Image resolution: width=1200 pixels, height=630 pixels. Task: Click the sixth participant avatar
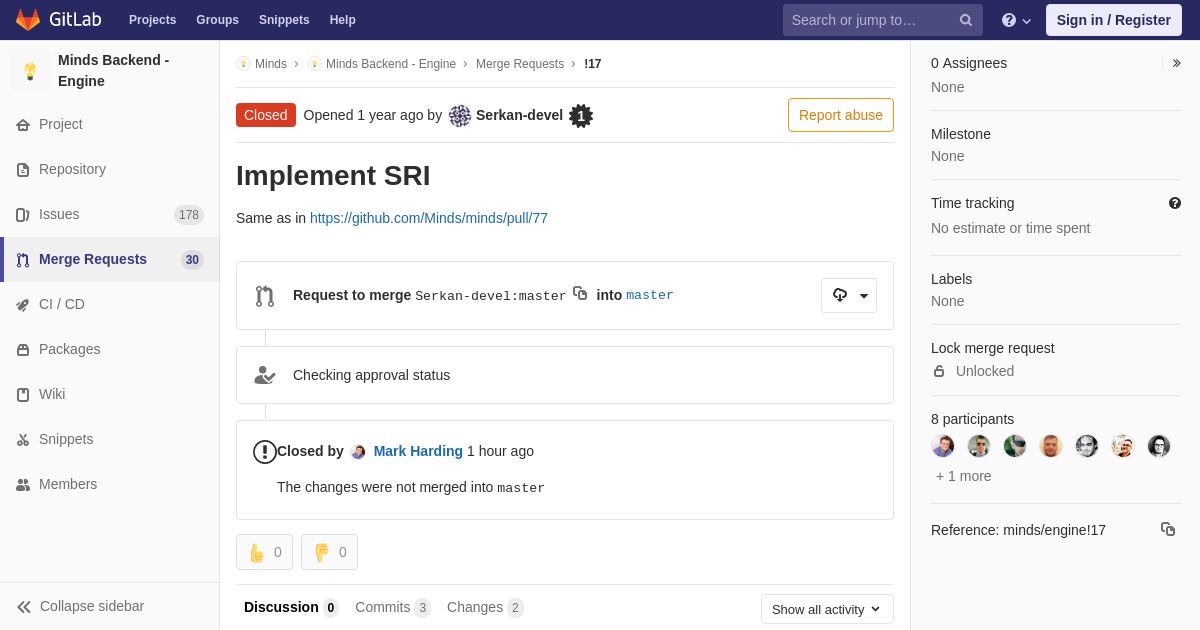pos(1123,446)
